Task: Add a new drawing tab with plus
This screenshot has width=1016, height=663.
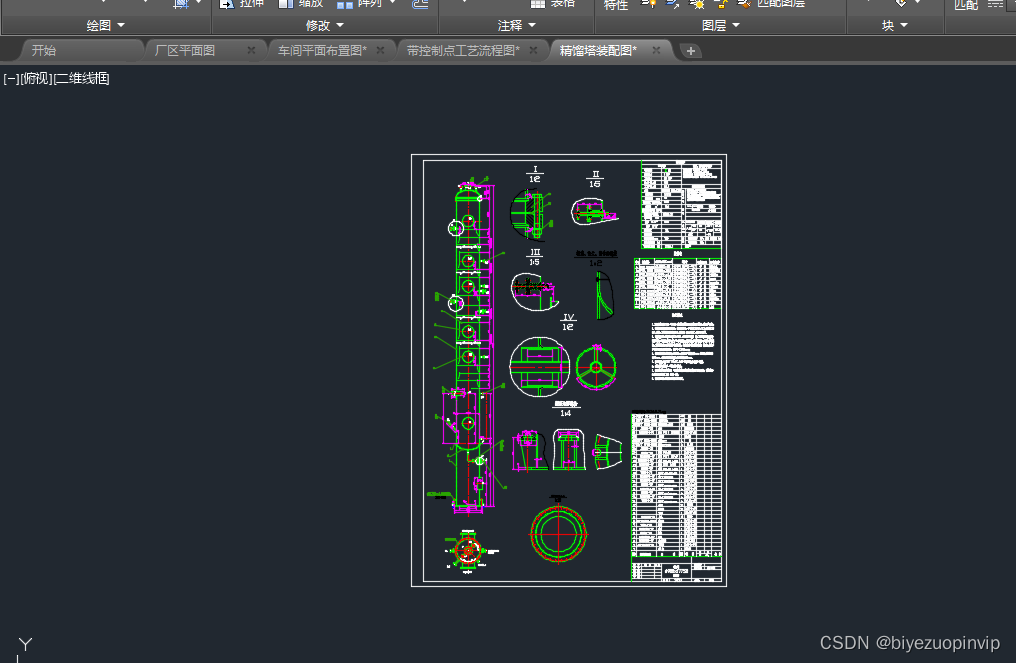Action: click(691, 51)
